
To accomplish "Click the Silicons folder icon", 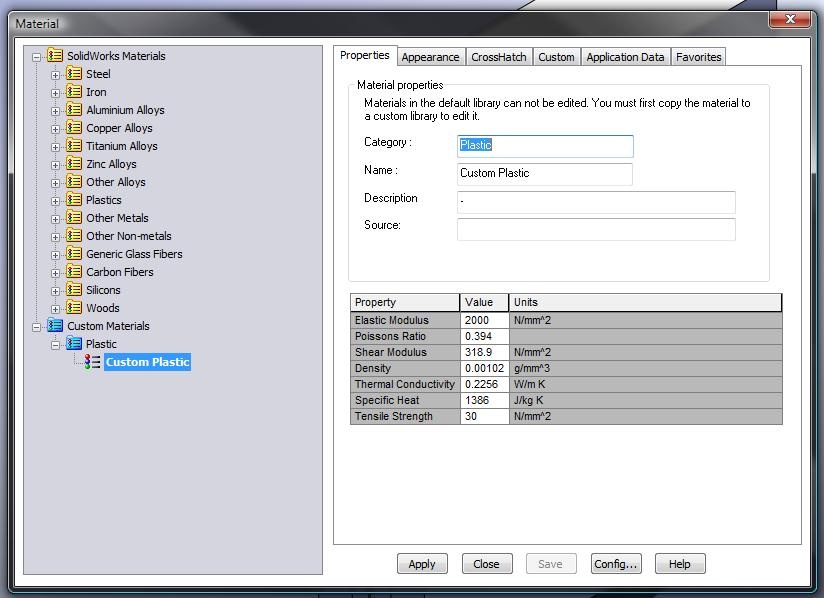I will point(74,290).
